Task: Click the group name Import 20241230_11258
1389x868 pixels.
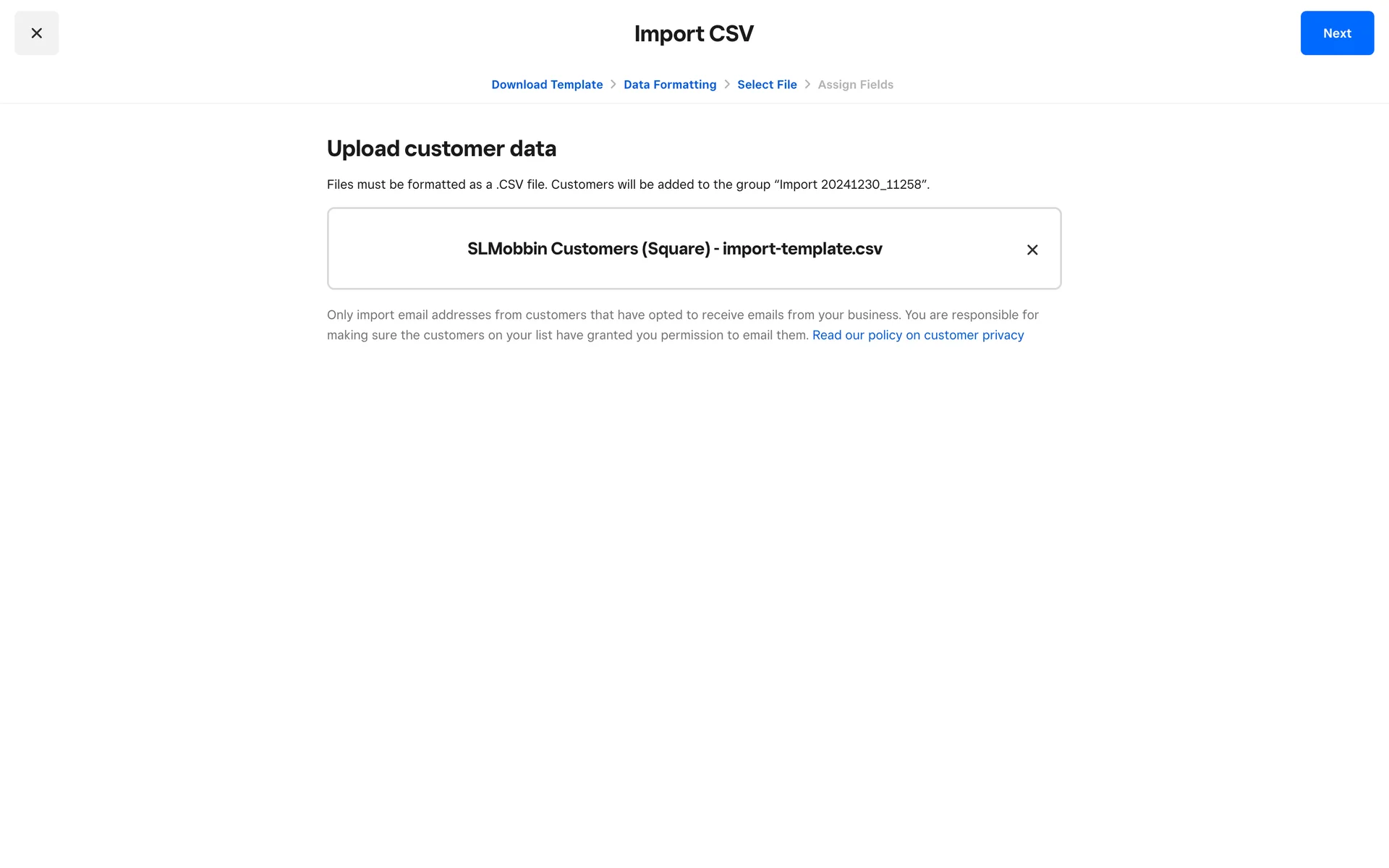Action: (x=851, y=184)
